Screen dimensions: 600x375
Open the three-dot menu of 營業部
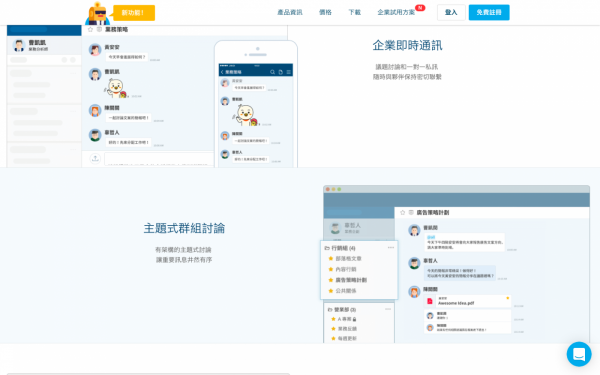pyautogui.click(x=388, y=309)
